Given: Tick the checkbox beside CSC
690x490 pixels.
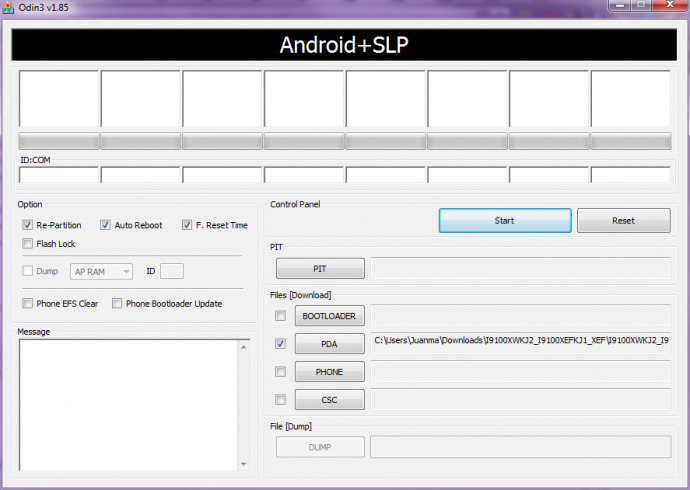Looking at the screenshot, I should click(280, 400).
